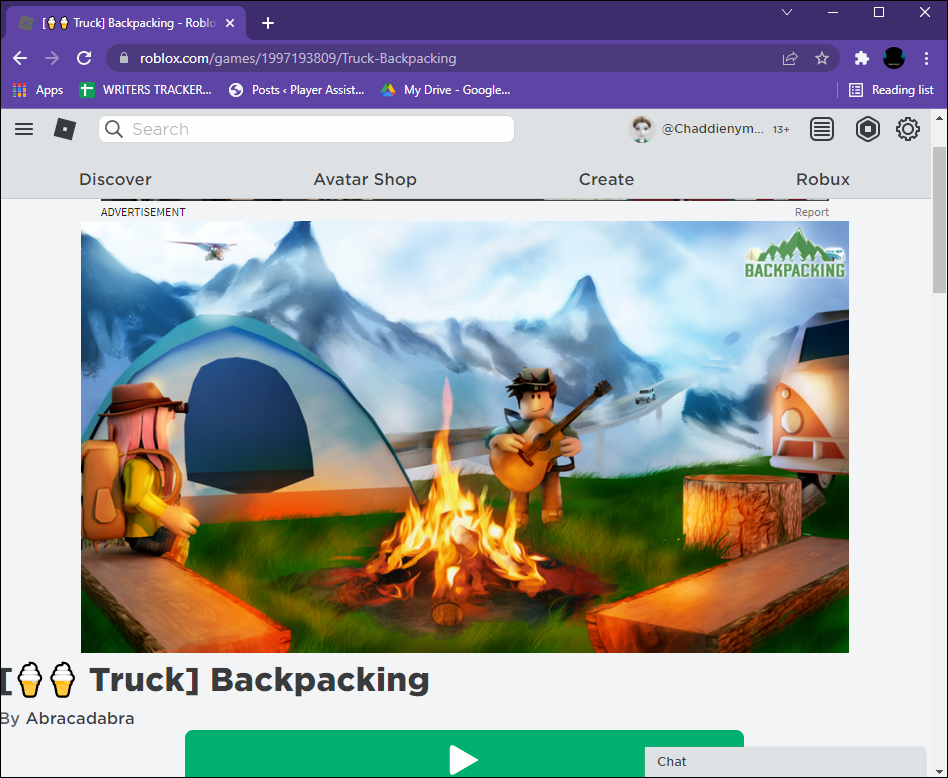The height and width of the screenshot is (778, 948).
Task: Go to the Create tab
Action: pyautogui.click(x=606, y=180)
